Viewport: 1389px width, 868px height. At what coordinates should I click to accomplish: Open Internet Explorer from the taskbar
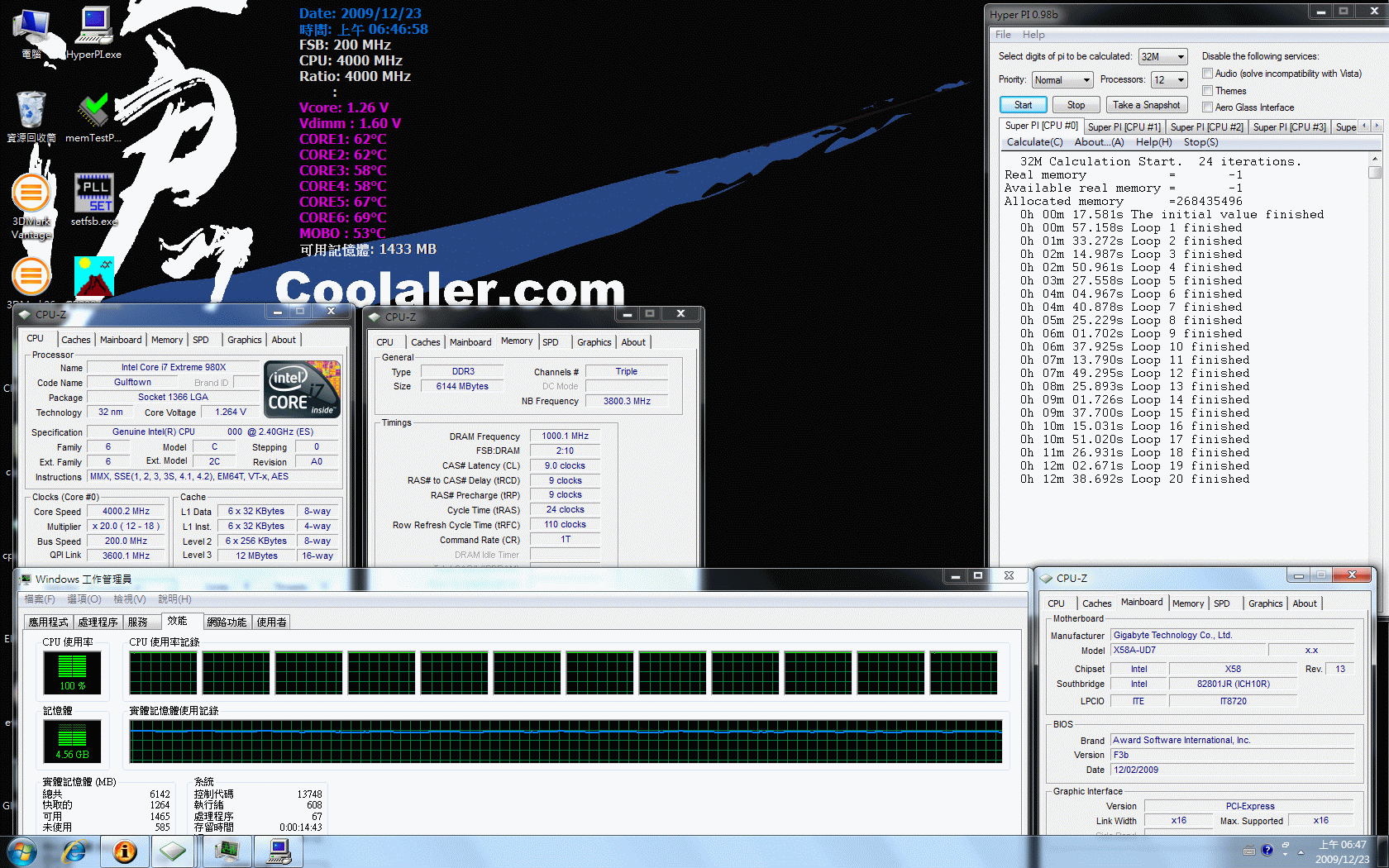tap(74, 851)
